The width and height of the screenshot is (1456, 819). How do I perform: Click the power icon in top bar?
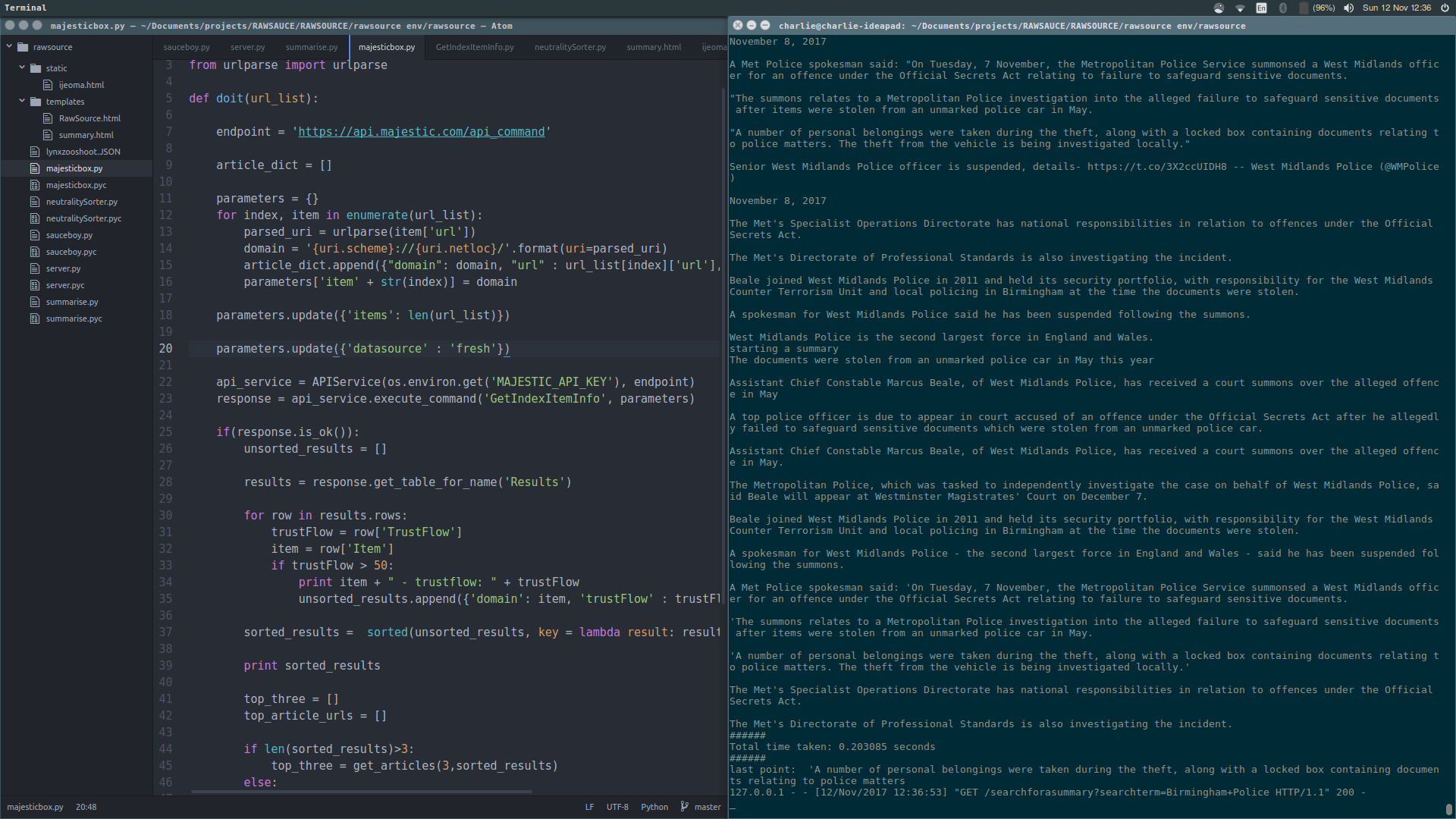pyautogui.click(x=1445, y=8)
